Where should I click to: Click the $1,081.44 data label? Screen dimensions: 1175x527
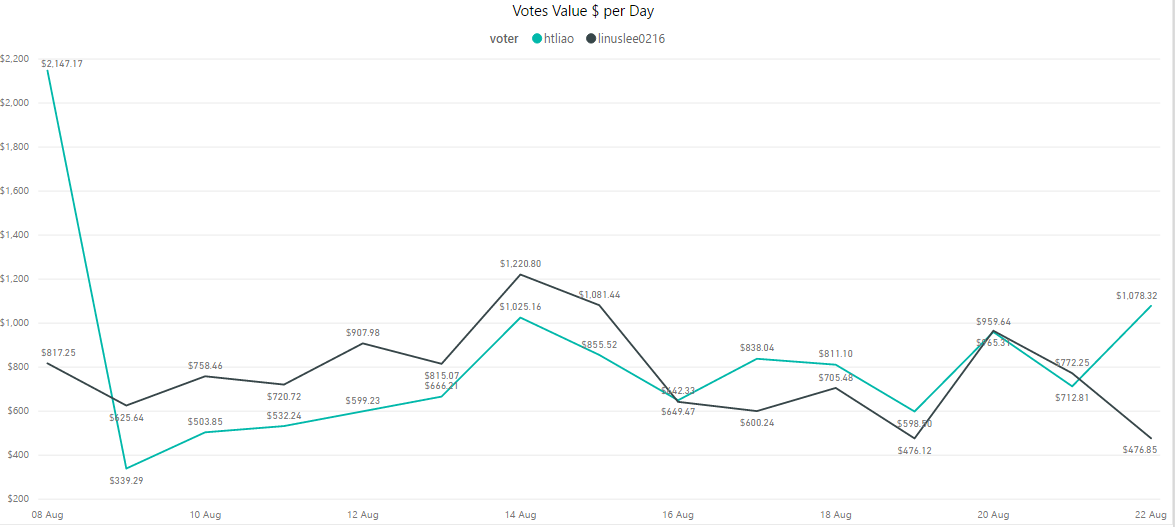599,295
